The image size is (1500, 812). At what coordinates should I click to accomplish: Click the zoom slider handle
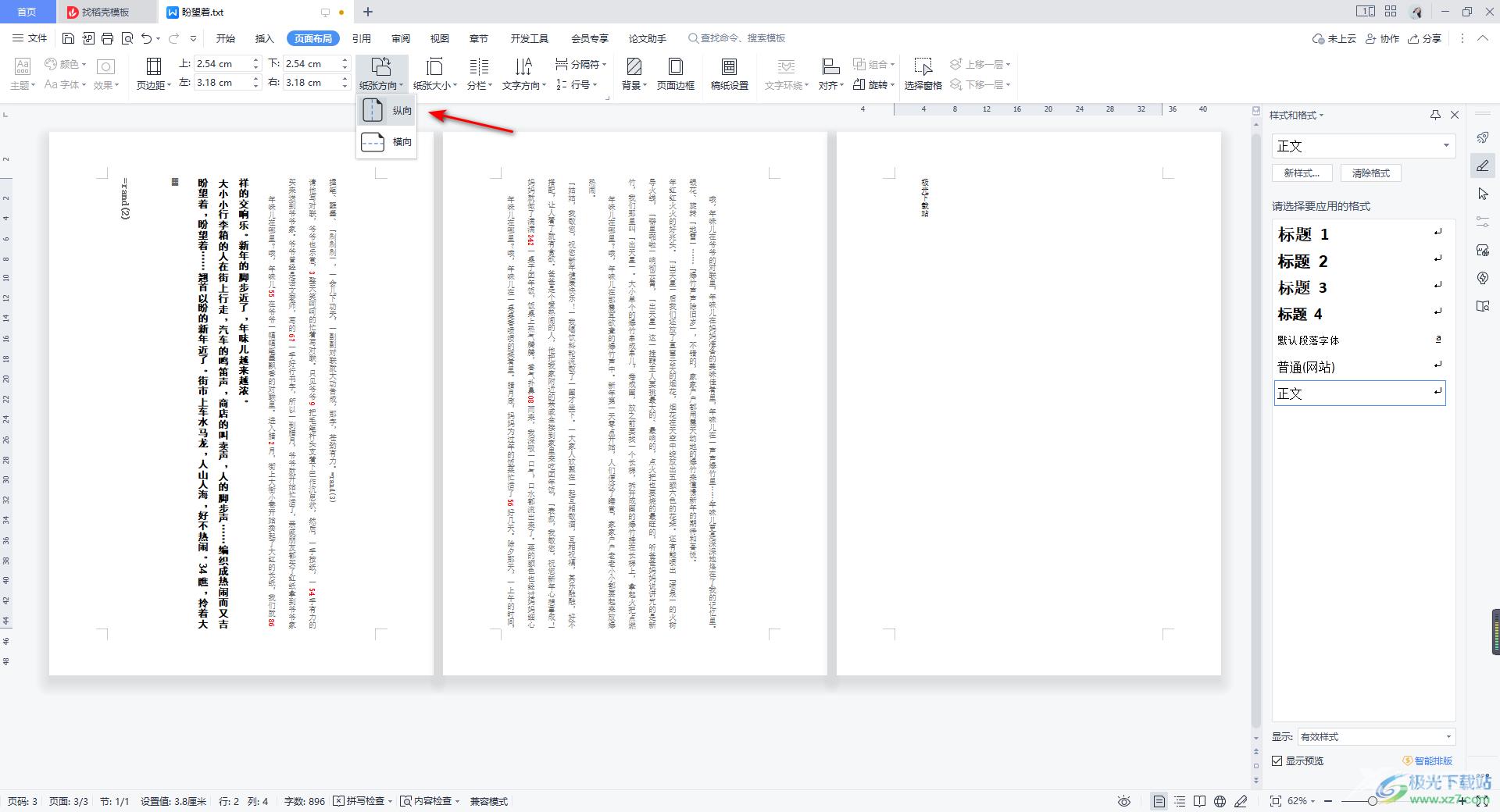click(x=1373, y=801)
